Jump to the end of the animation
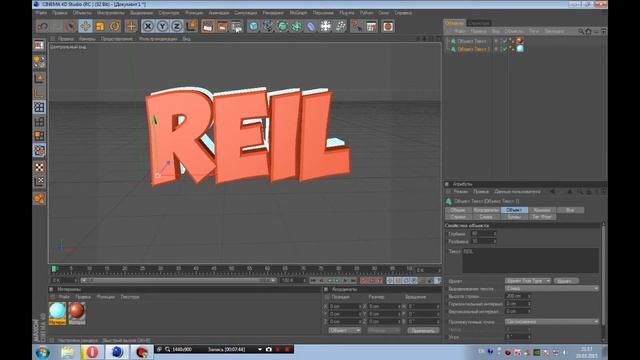The height and width of the screenshot is (360, 640). [353, 280]
